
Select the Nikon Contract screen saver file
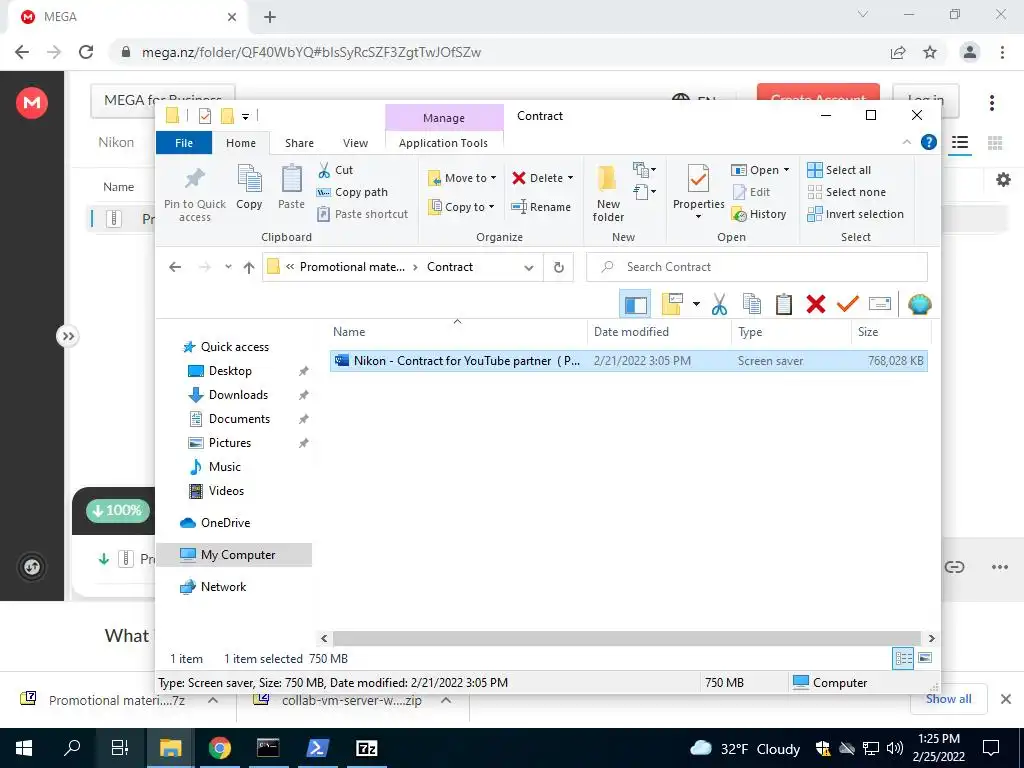point(628,361)
